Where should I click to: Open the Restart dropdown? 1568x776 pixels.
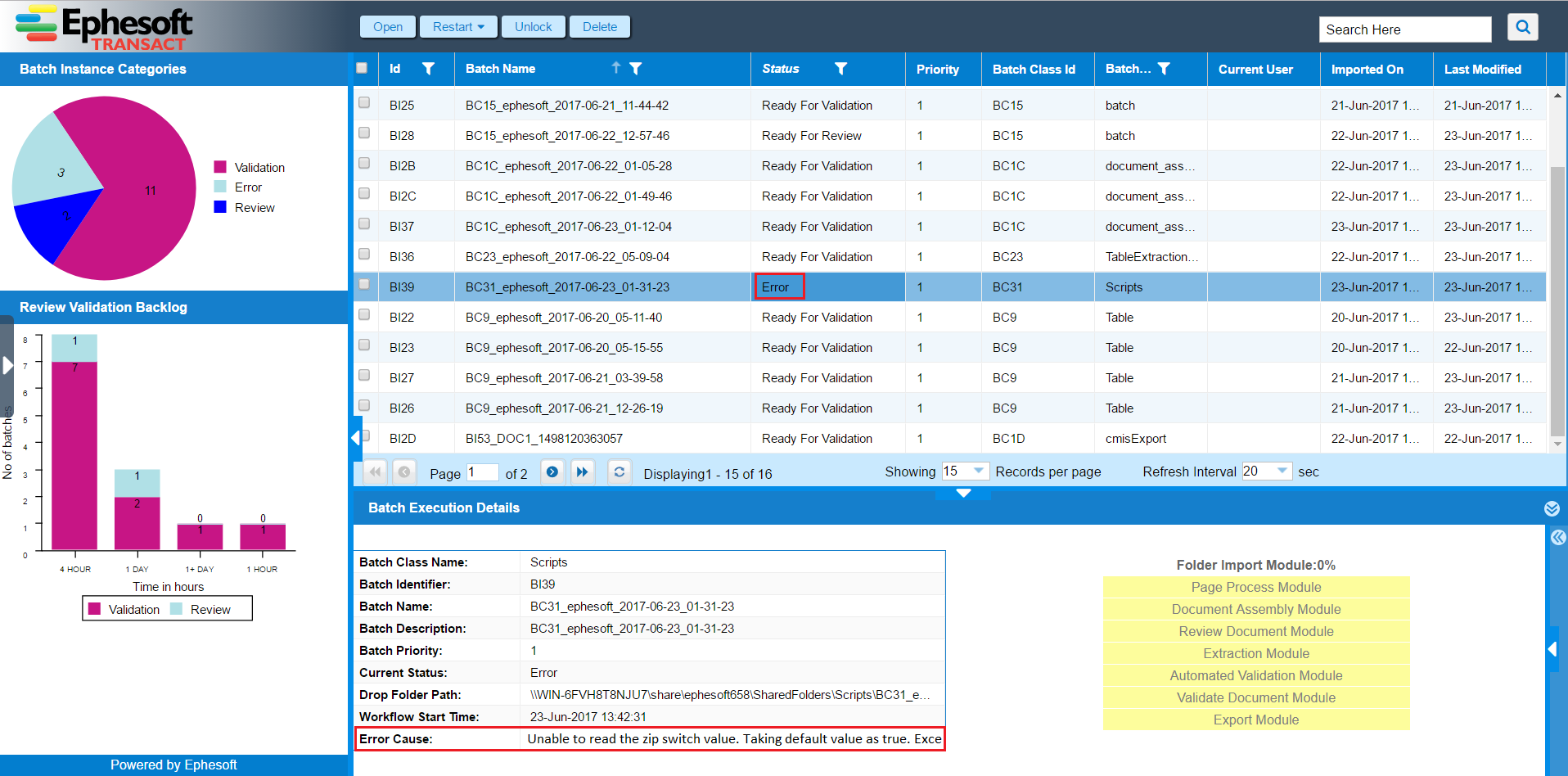pyautogui.click(x=458, y=27)
